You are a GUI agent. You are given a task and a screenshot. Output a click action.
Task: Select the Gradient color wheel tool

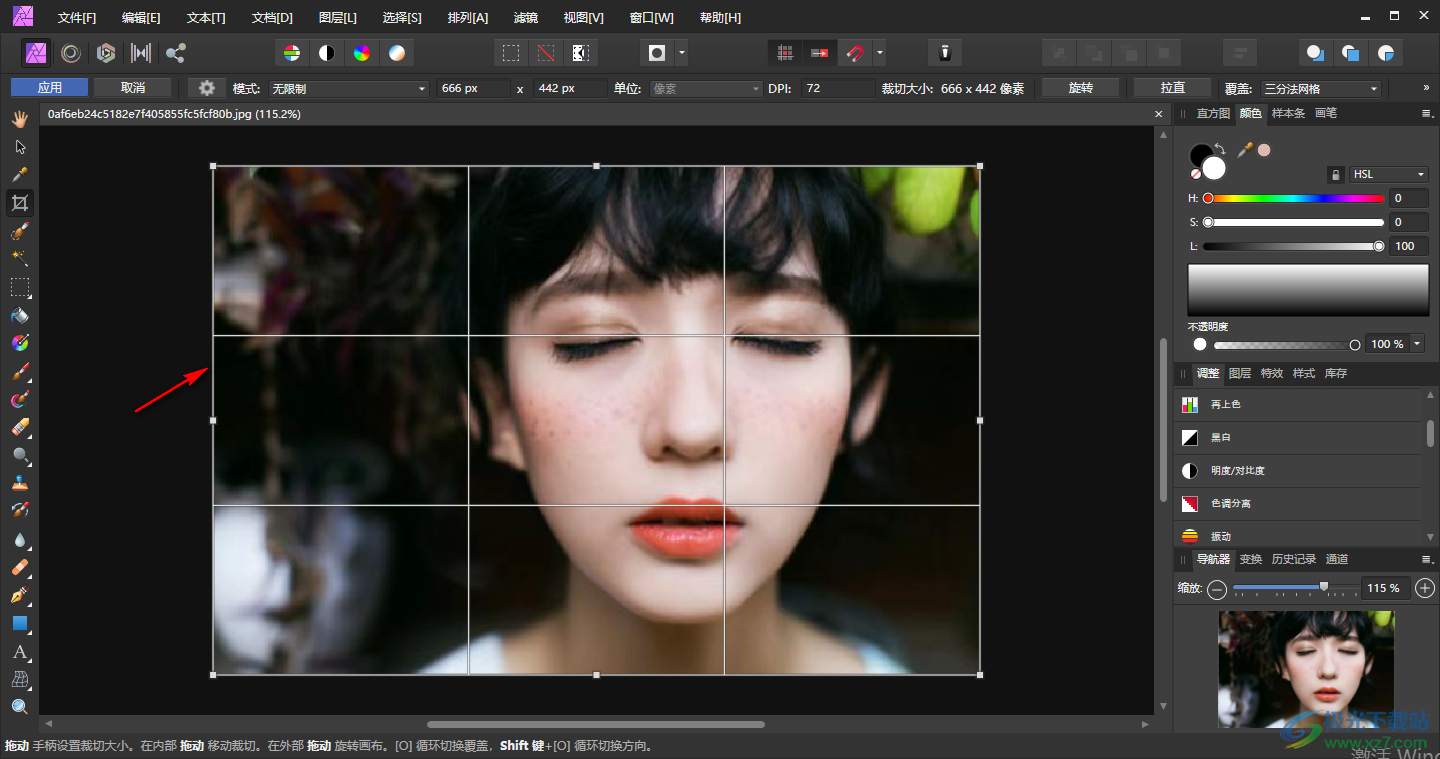19,343
